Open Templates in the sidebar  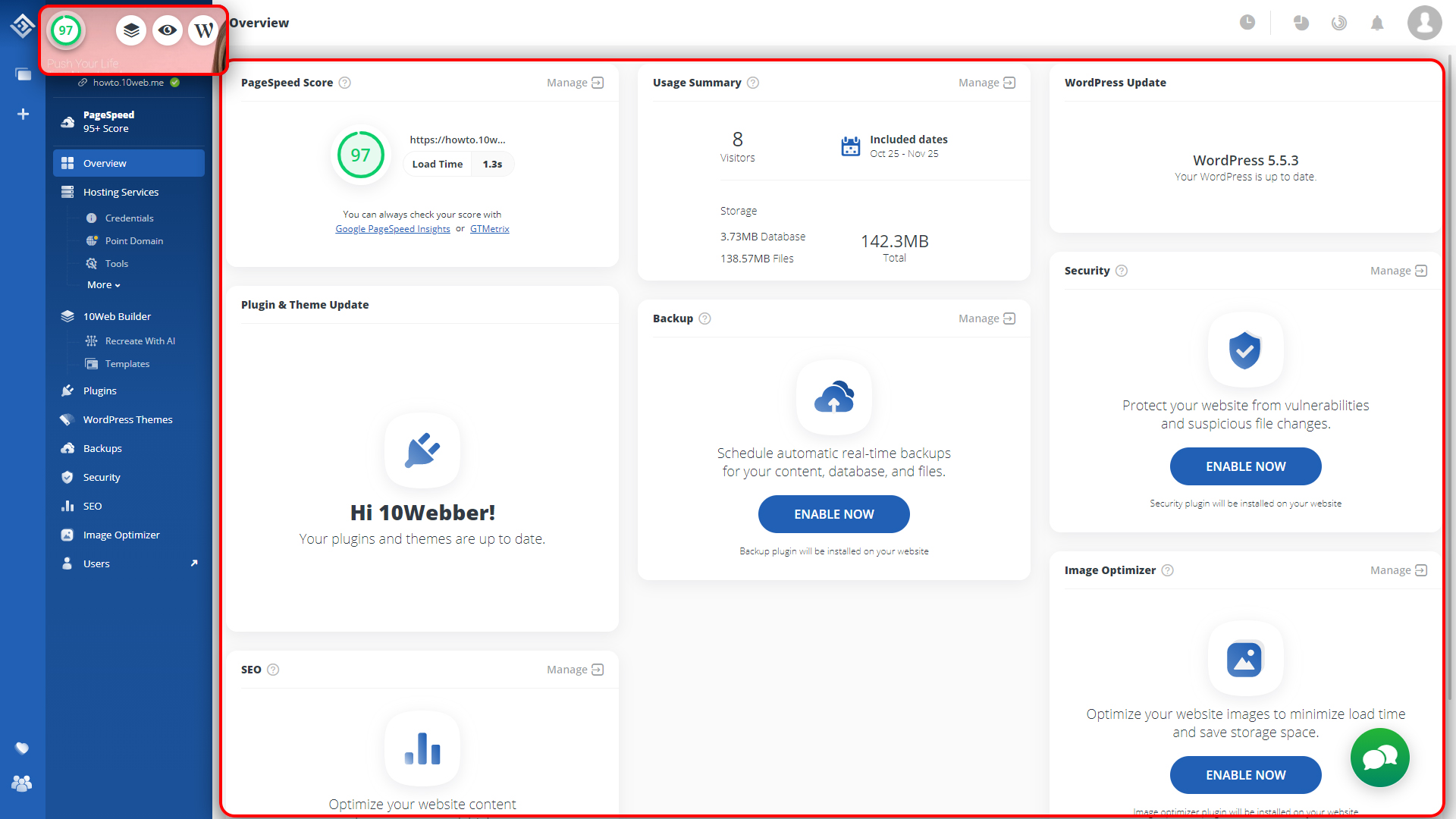[127, 364]
